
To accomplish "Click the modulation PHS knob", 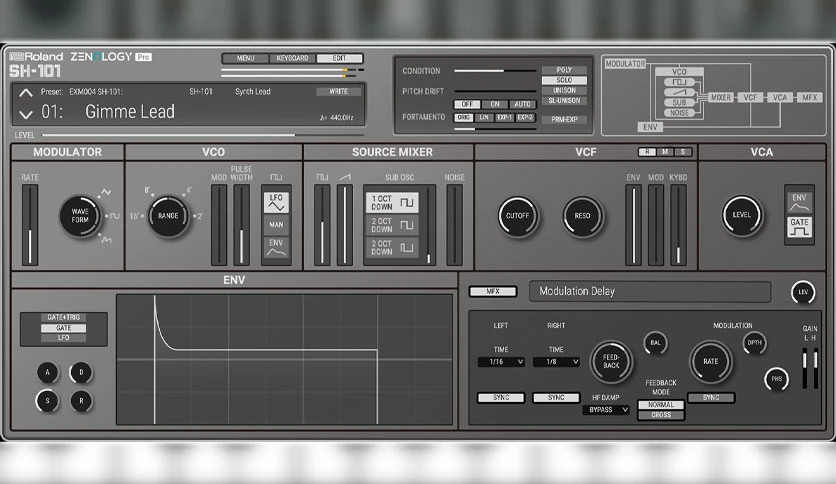I will (x=776, y=379).
